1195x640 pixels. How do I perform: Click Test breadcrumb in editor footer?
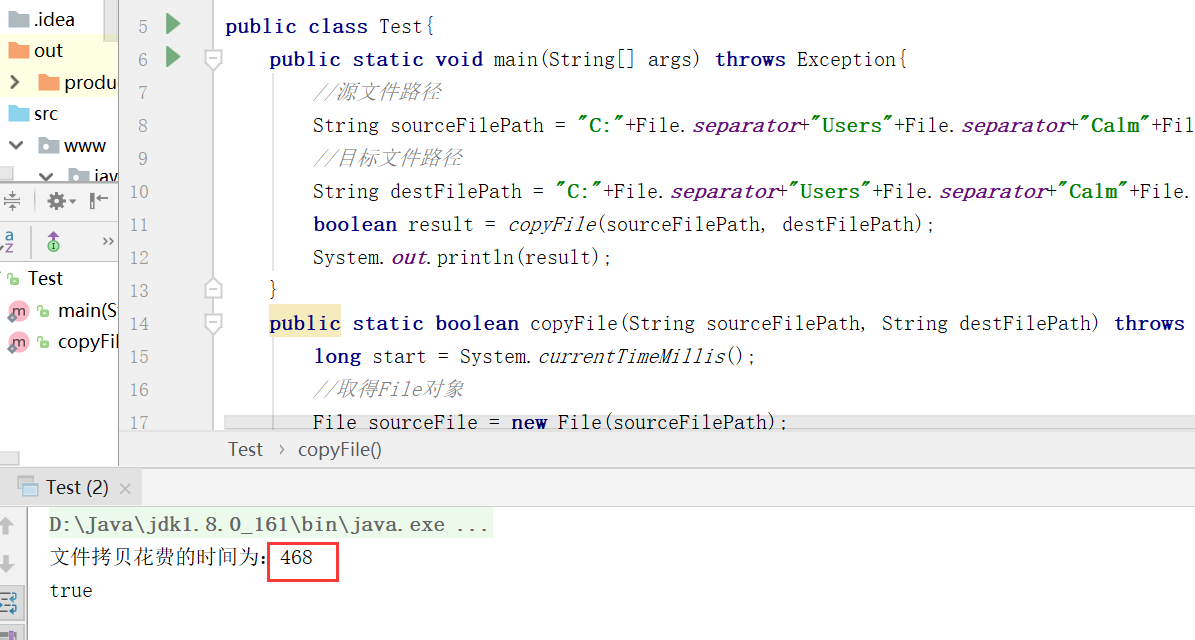(x=245, y=450)
